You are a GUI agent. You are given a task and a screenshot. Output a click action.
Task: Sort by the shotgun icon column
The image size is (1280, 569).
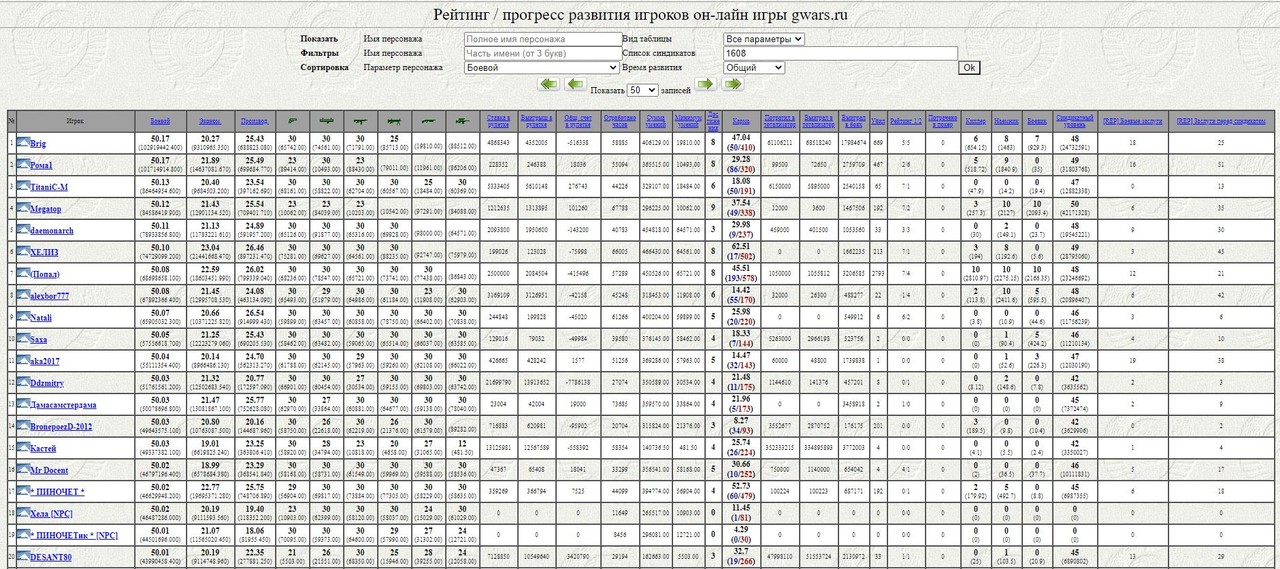428,120
